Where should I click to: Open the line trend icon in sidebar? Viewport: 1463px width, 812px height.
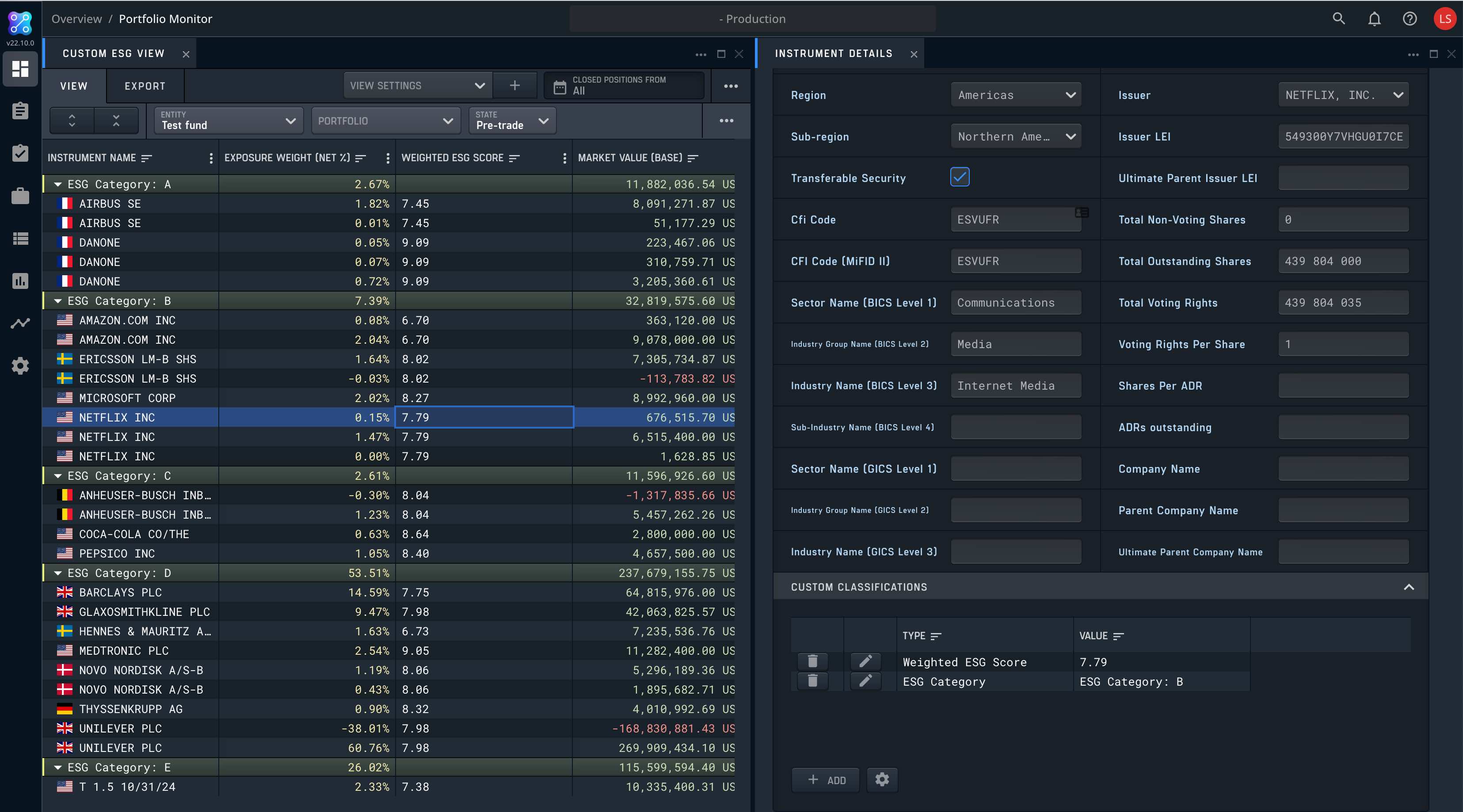pyautogui.click(x=20, y=323)
